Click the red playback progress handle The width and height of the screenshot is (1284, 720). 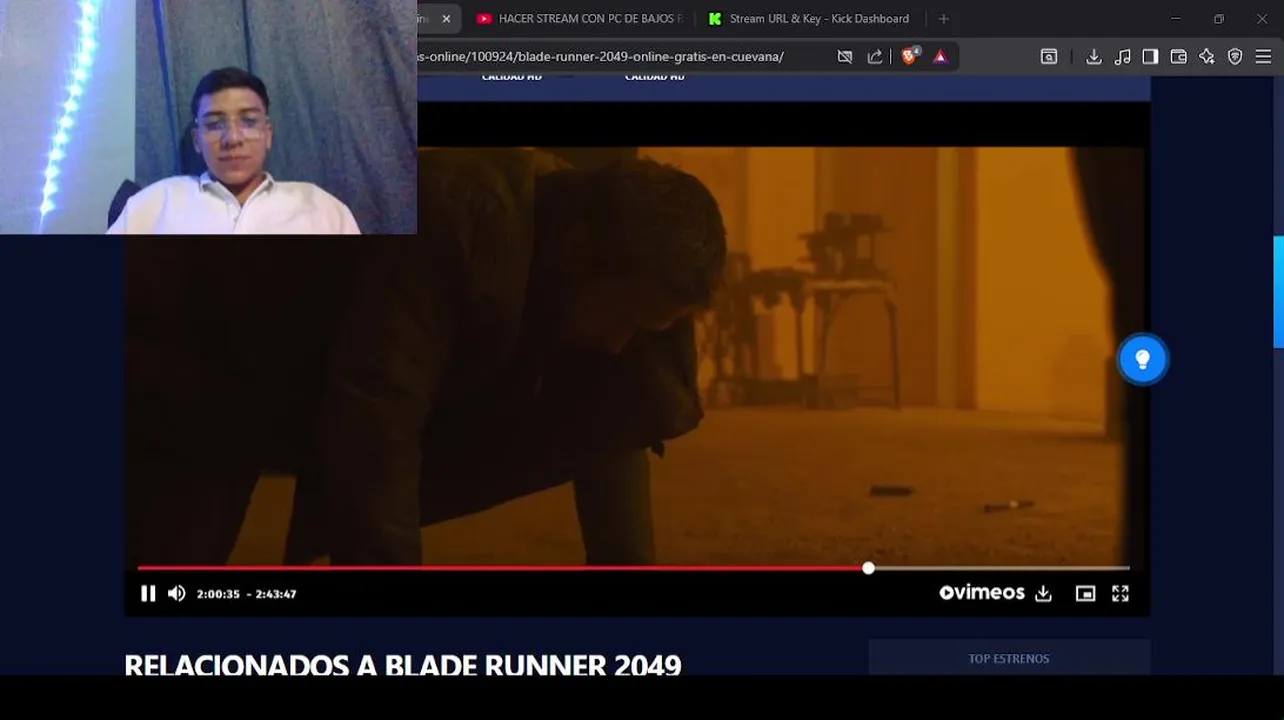point(868,568)
